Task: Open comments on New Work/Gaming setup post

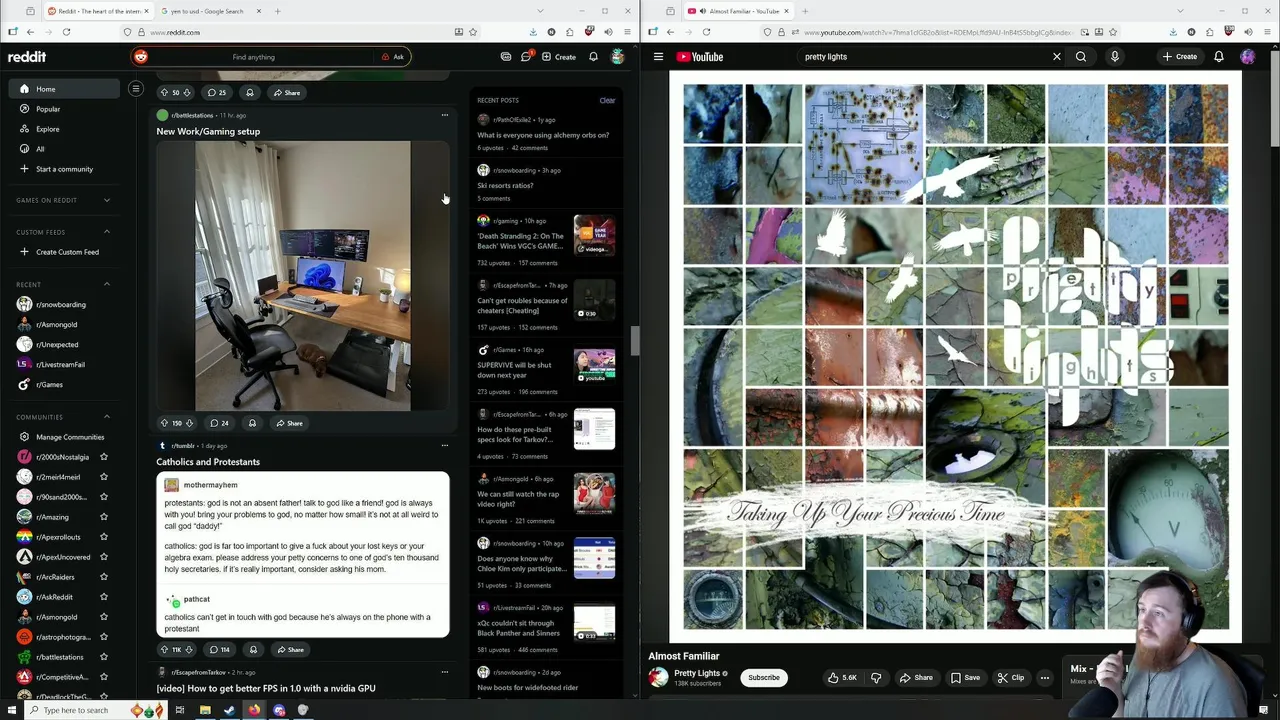Action: pyautogui.click(x=218, y=423)
